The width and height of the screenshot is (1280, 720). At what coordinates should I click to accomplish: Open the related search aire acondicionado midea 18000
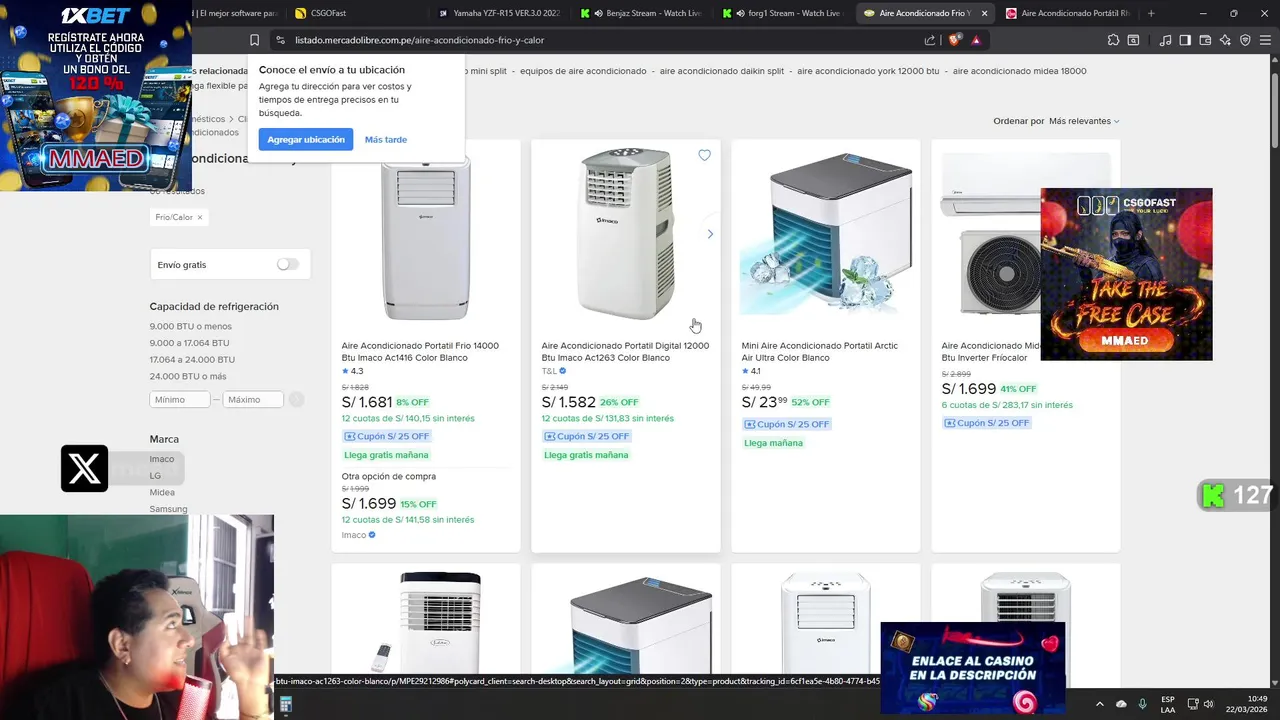pos(1020,71)
